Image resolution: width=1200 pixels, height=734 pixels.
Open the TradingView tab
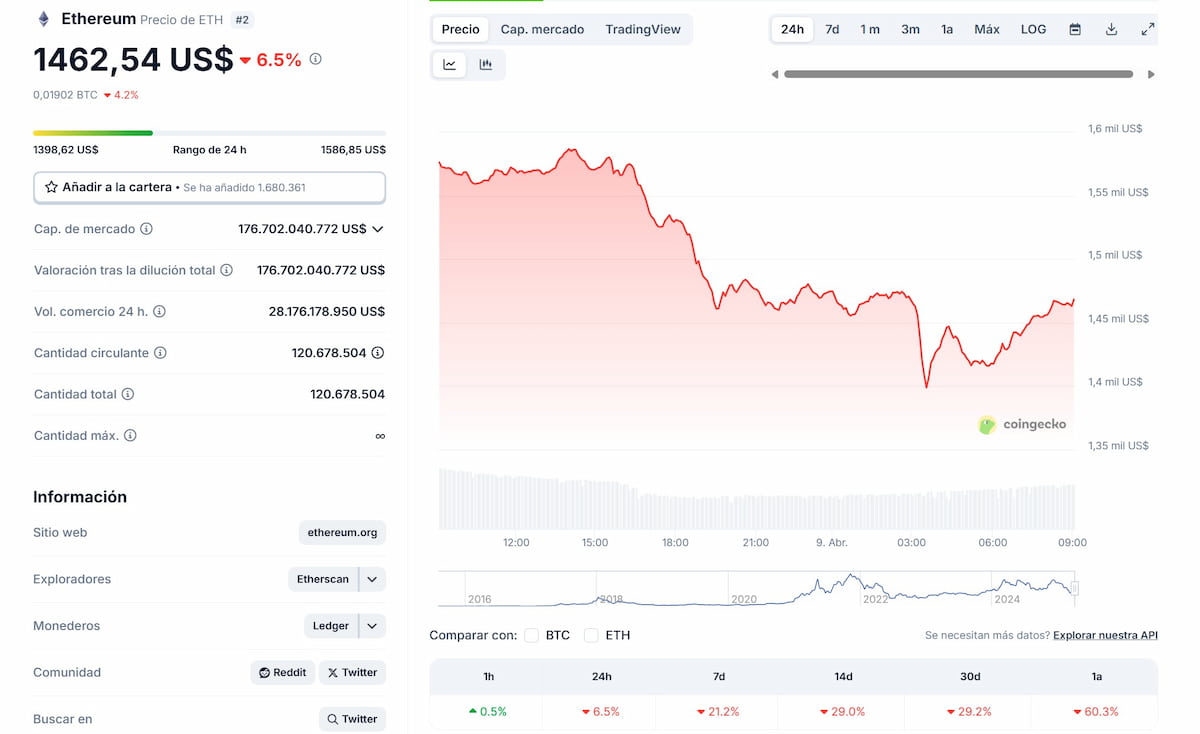[x=643, y=29]
